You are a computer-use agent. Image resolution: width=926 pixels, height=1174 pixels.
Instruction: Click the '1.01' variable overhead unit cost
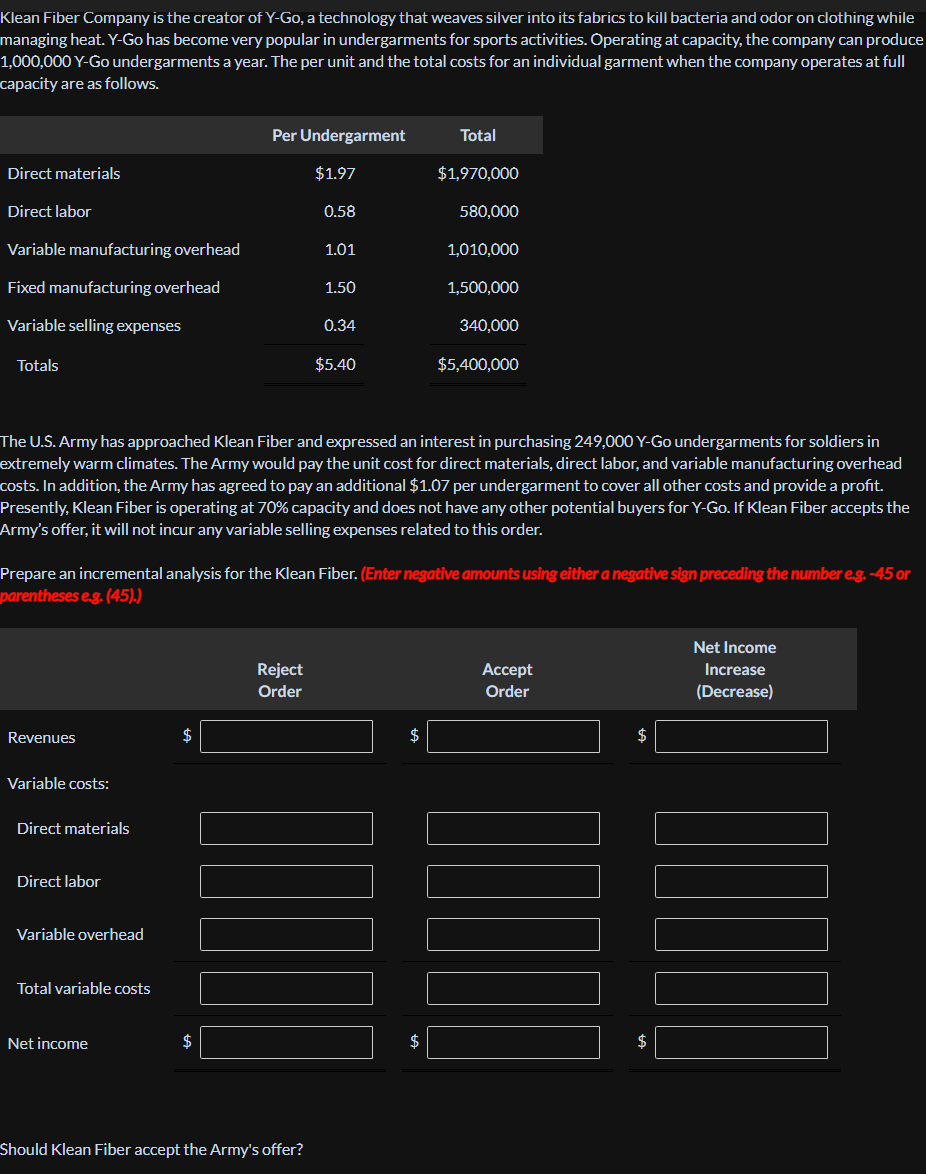click(x=340, y=249)
